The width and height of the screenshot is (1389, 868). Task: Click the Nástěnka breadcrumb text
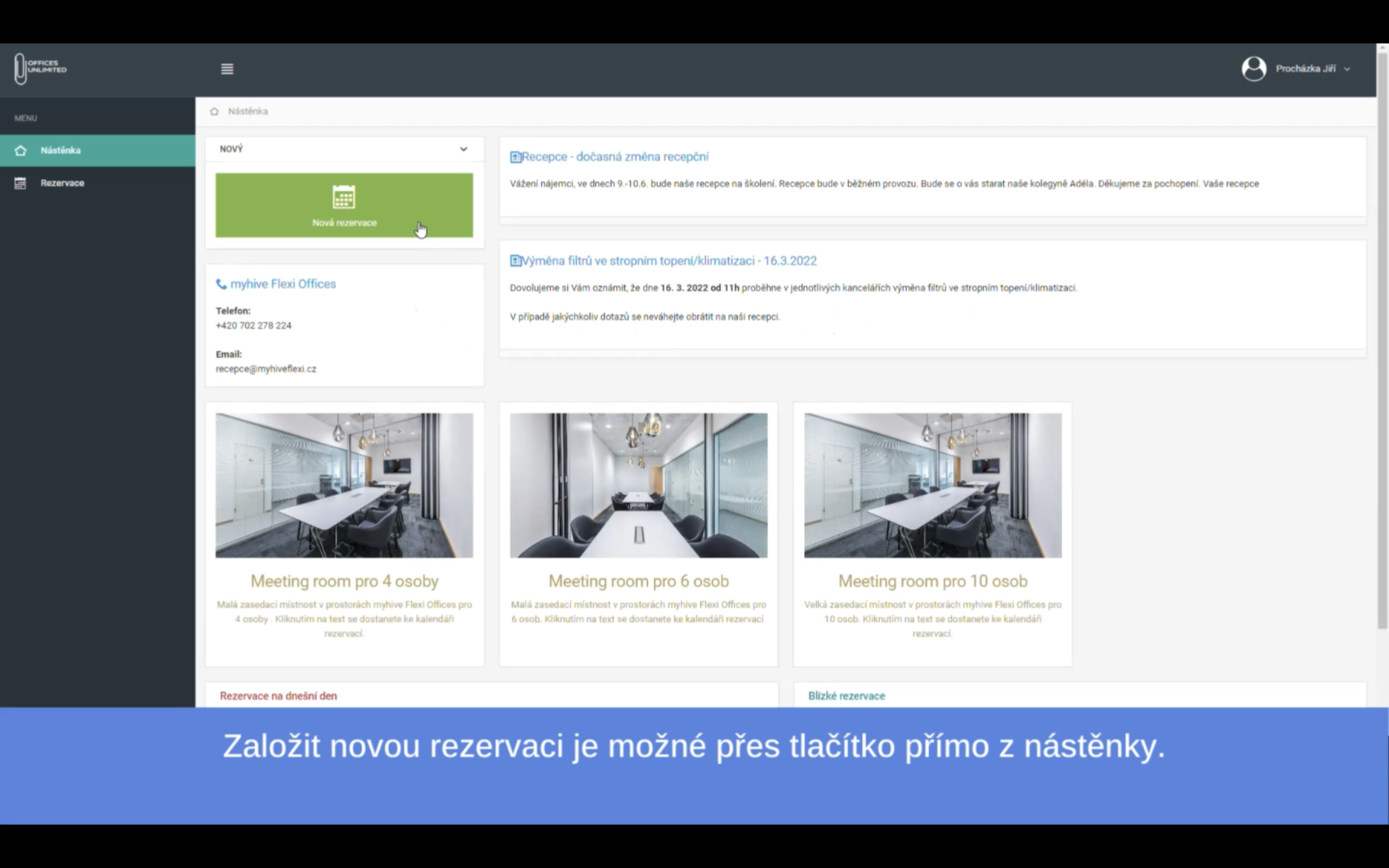[x=248, y=111]
